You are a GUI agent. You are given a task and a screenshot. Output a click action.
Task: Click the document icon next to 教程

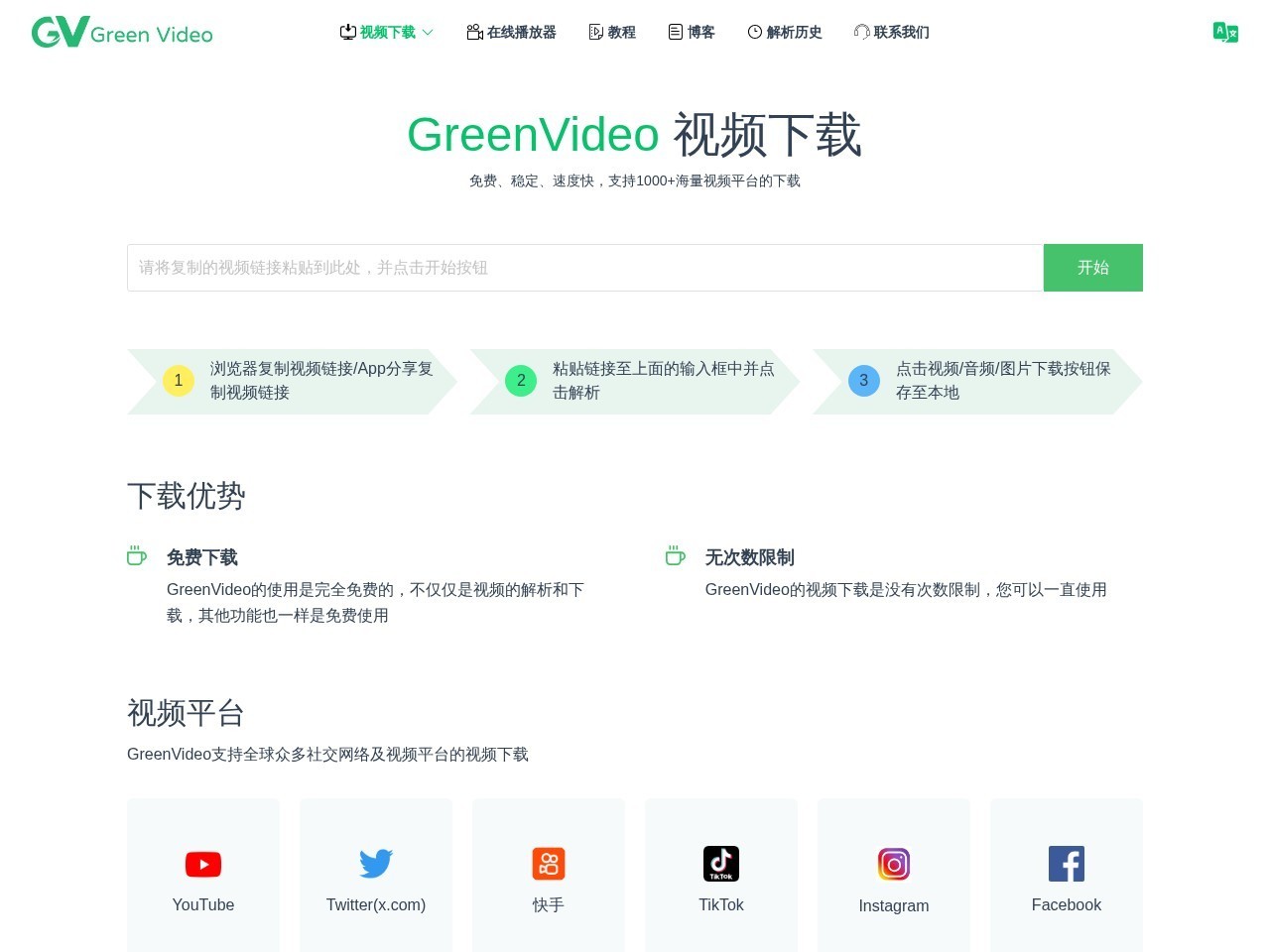[x=596, y=32]
